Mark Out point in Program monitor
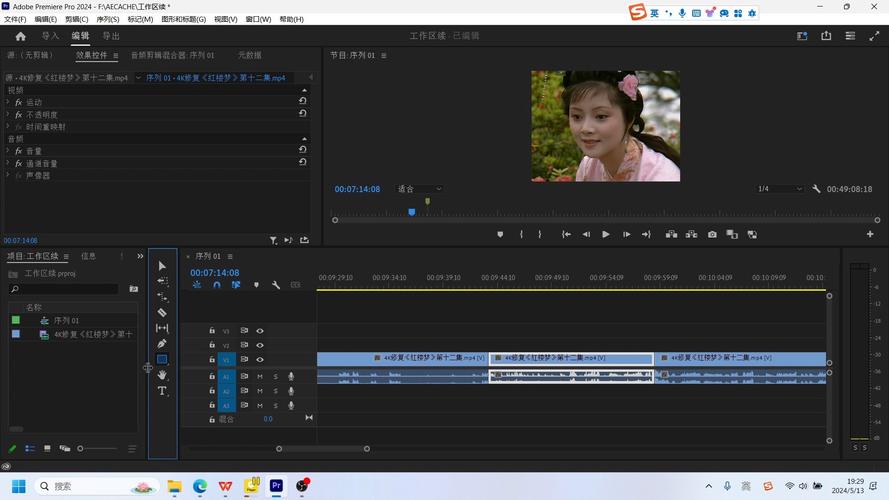The width and height of the screenshot is (889, 500). coord(539,234)
